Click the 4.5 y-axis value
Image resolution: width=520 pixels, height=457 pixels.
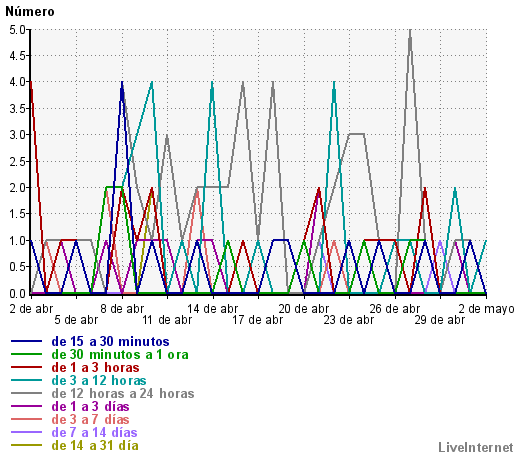point(17,56)
